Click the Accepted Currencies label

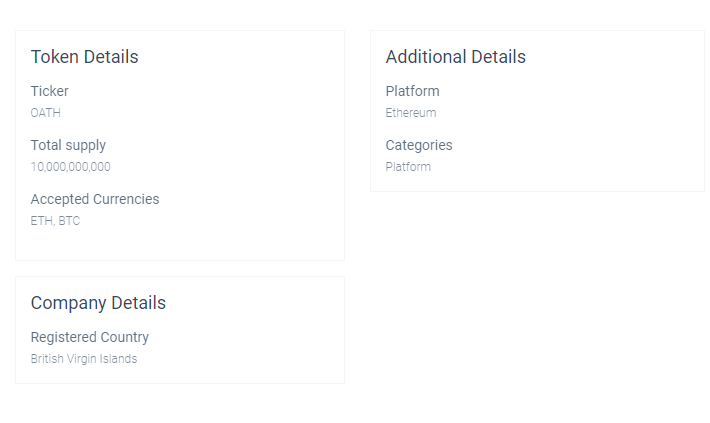point(94,199)
